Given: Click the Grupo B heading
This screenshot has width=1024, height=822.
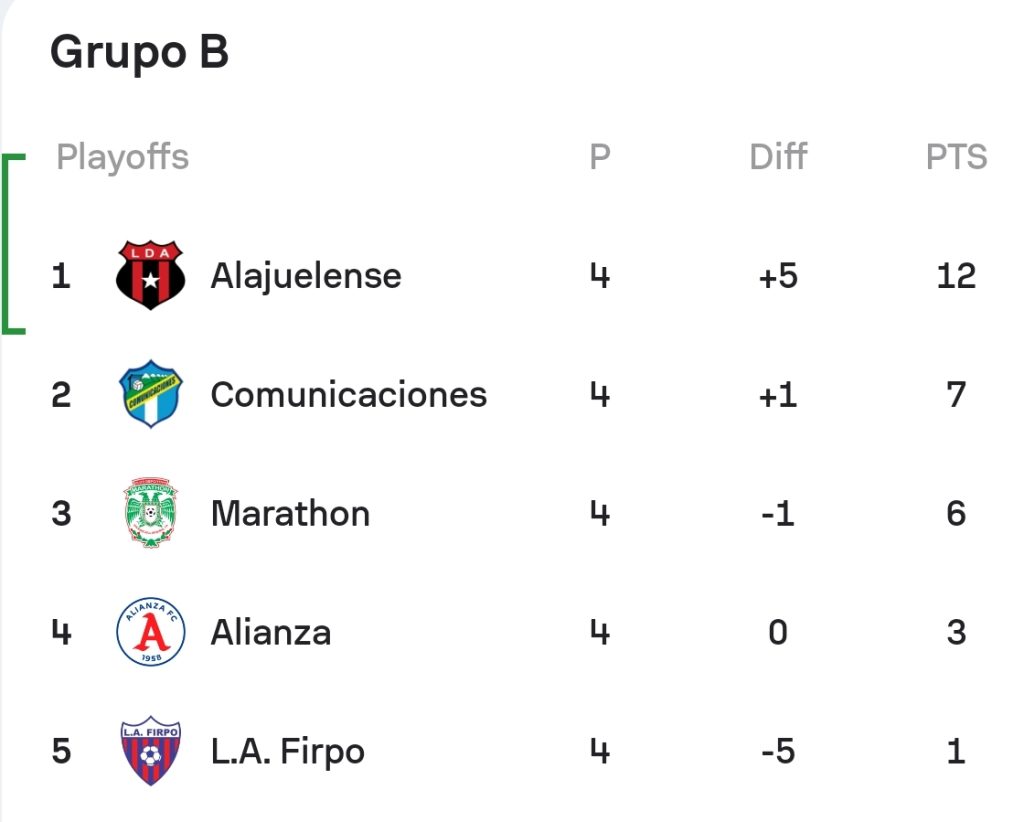Looking at the screenshot, I should pyautogui.click(x=140, y=52).
